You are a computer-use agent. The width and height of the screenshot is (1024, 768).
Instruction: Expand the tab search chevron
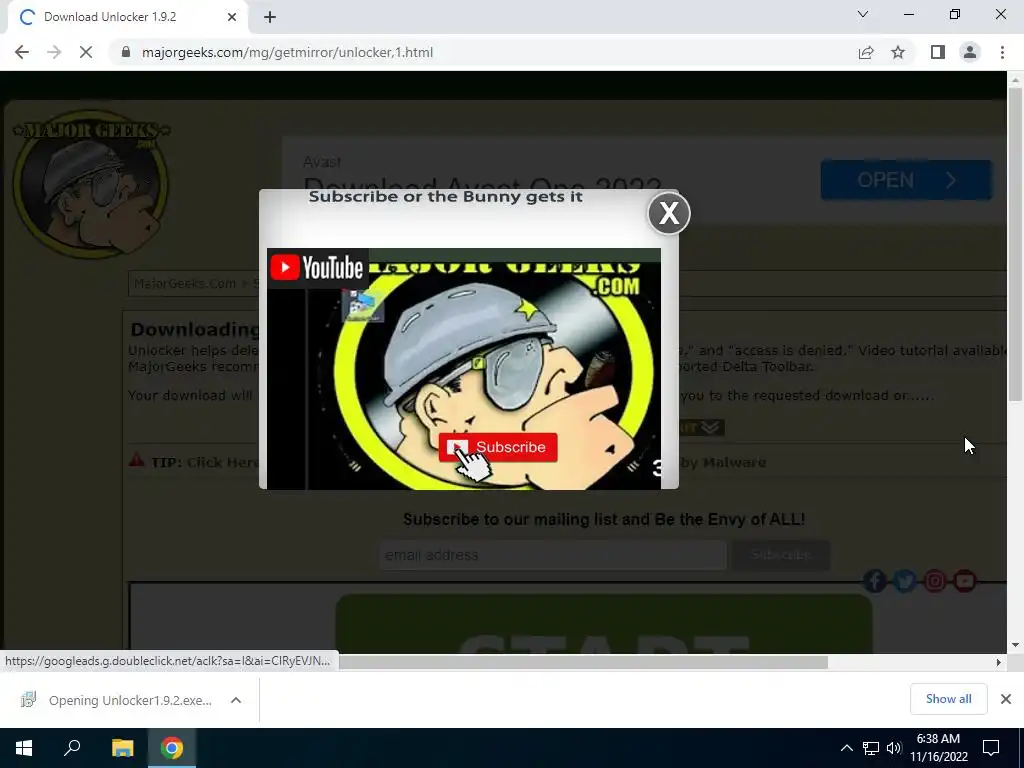[863, 14]
